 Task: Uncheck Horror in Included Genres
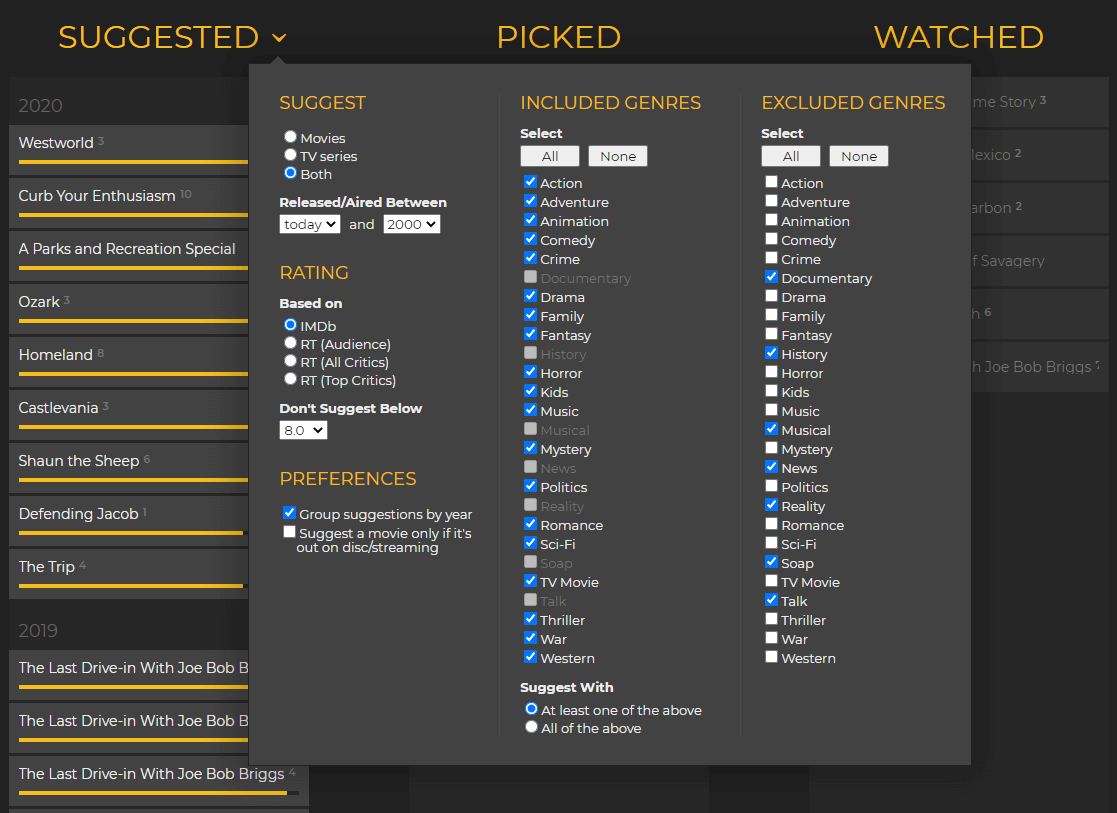point(531,372)
